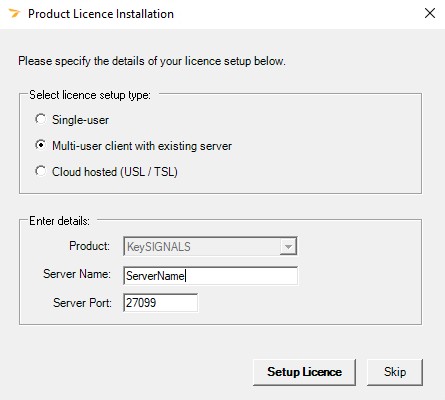
Task: Click the orange app icon in title bar
Action: click(x=14, y=14)
